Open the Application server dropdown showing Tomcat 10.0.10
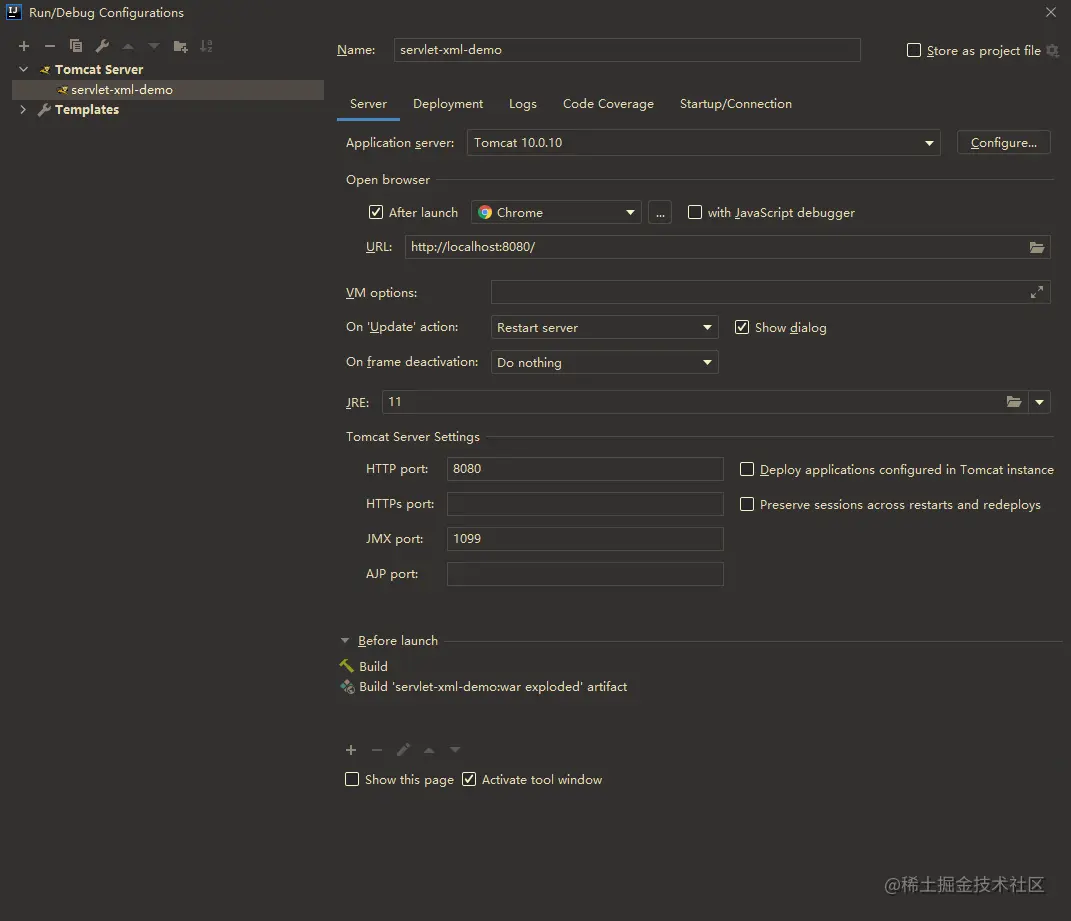This screenshot has width=1071, height=921. 704,143
